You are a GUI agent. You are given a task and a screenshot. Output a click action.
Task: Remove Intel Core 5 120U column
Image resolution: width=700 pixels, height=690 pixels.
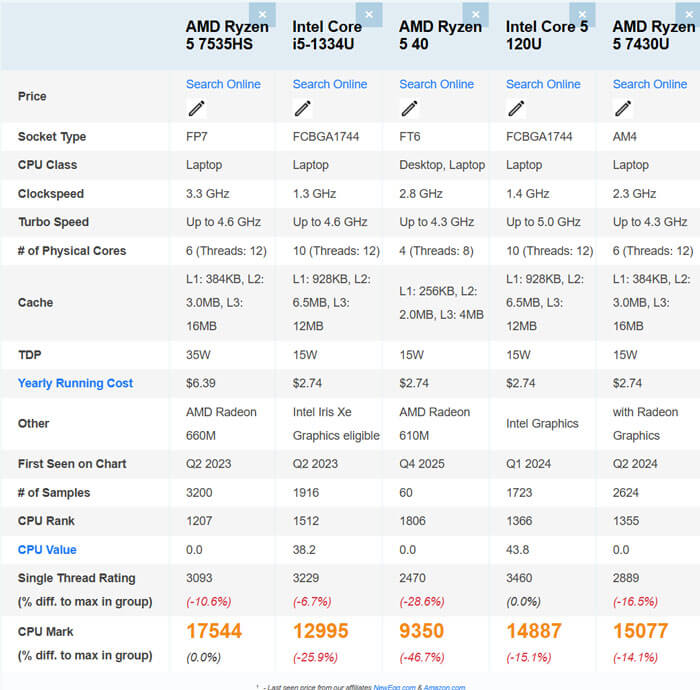[x=583, y=14]
